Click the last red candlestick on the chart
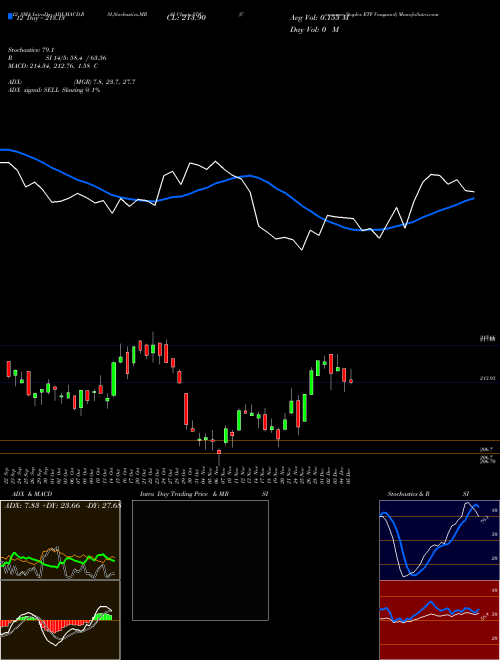This screenshot has width=500, height=660. [351, 381]
